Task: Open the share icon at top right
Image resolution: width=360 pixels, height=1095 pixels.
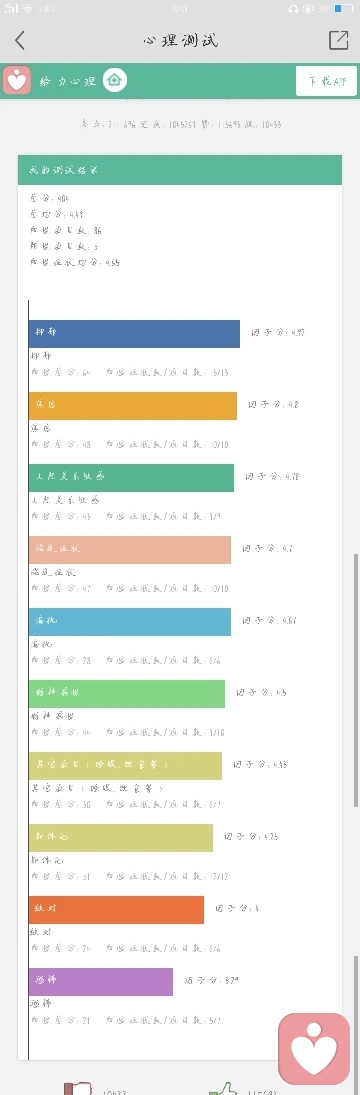Action: (338, 41)
